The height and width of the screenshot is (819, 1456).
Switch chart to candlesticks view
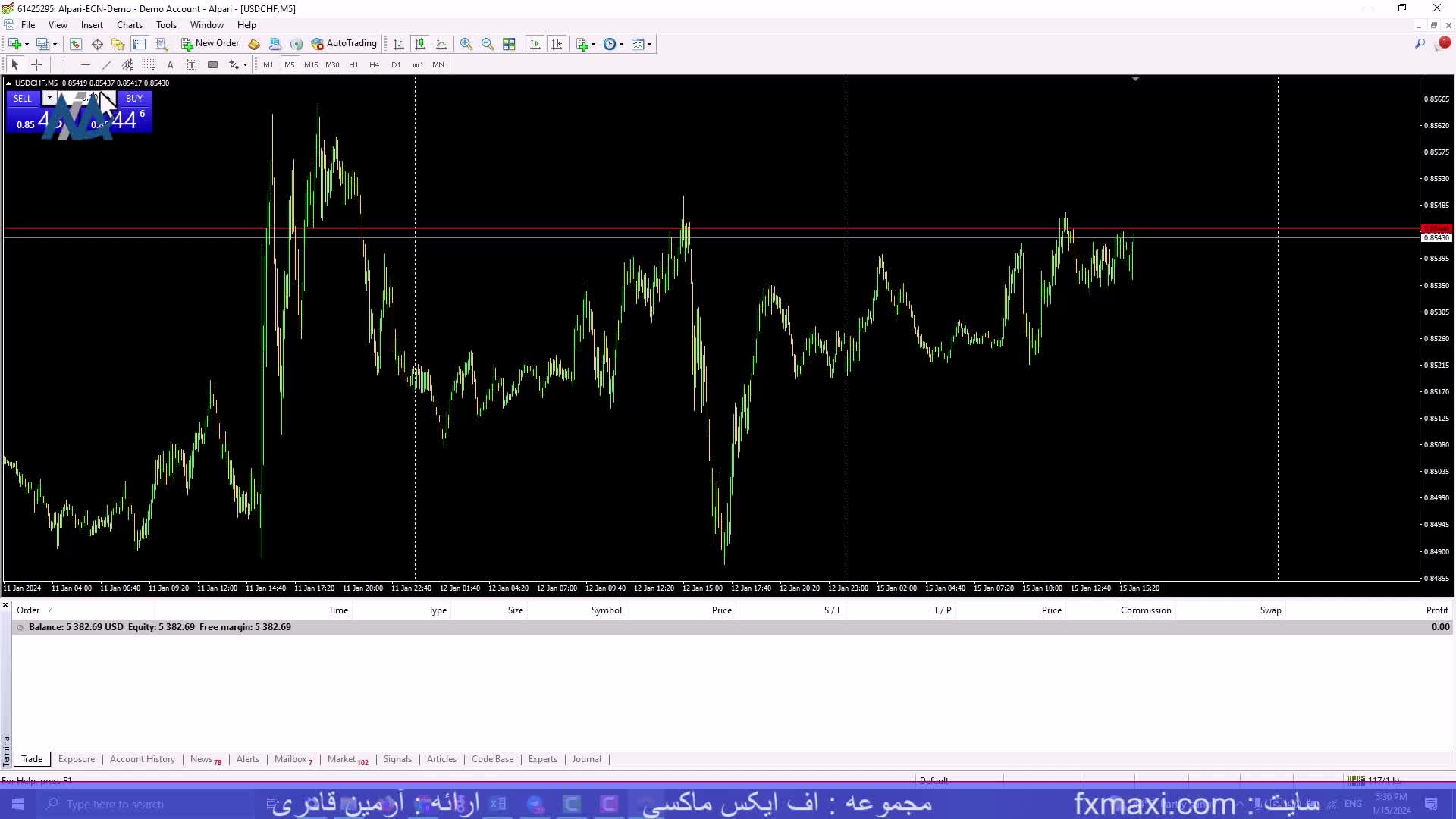420,44
